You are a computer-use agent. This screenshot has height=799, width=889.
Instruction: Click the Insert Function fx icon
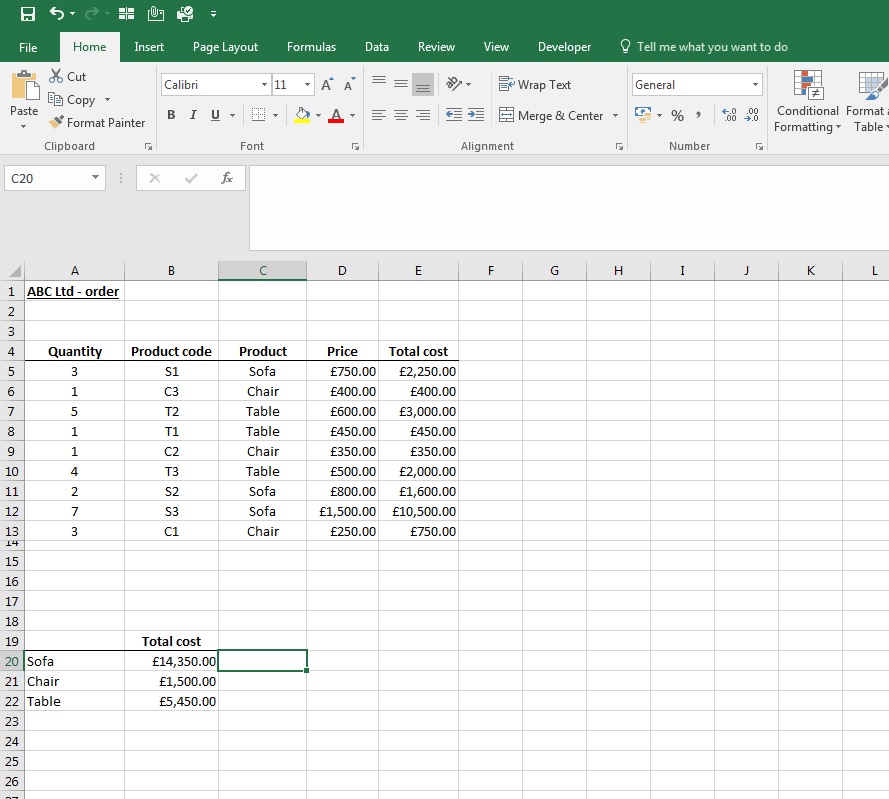227,178
